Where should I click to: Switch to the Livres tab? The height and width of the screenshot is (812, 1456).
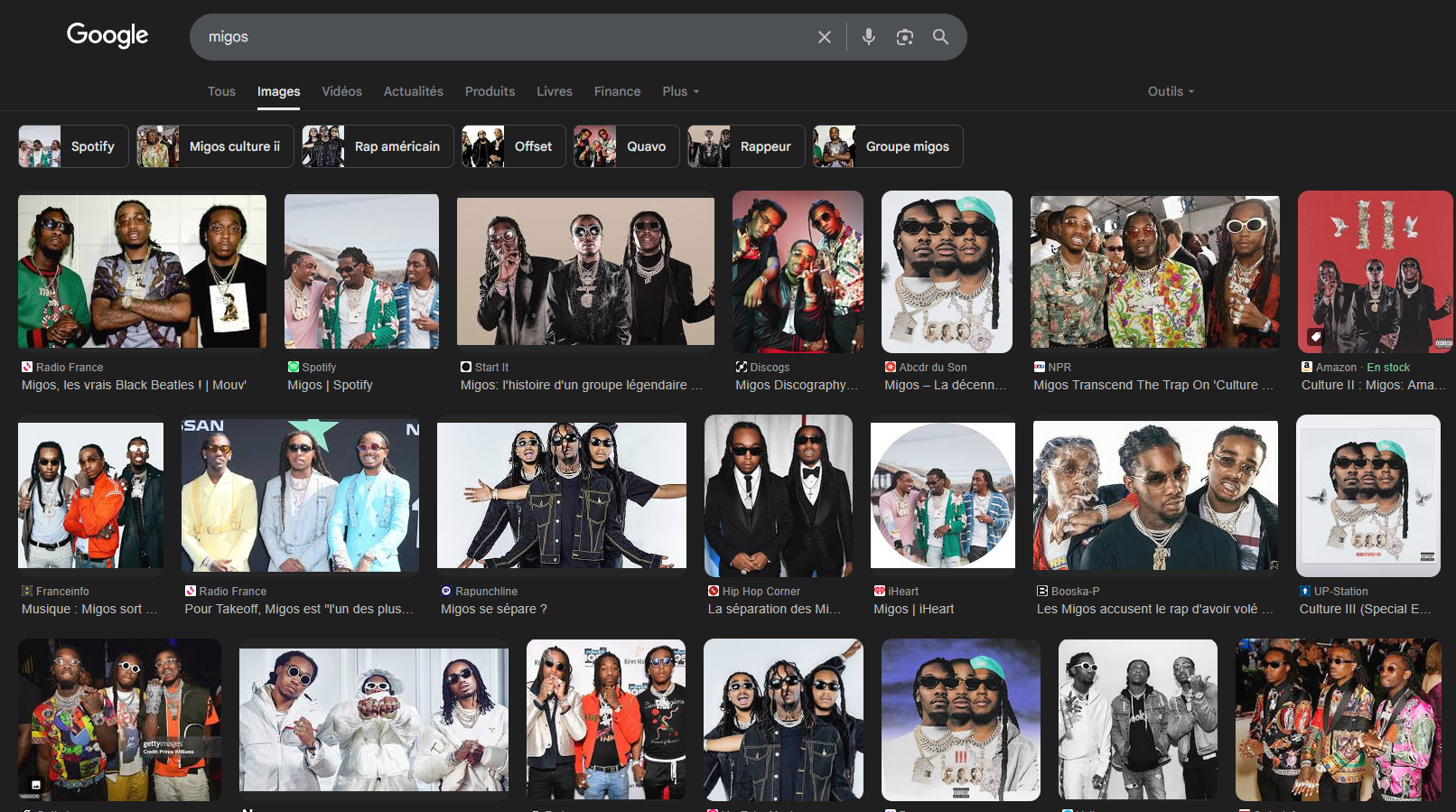tap(555, 91)
